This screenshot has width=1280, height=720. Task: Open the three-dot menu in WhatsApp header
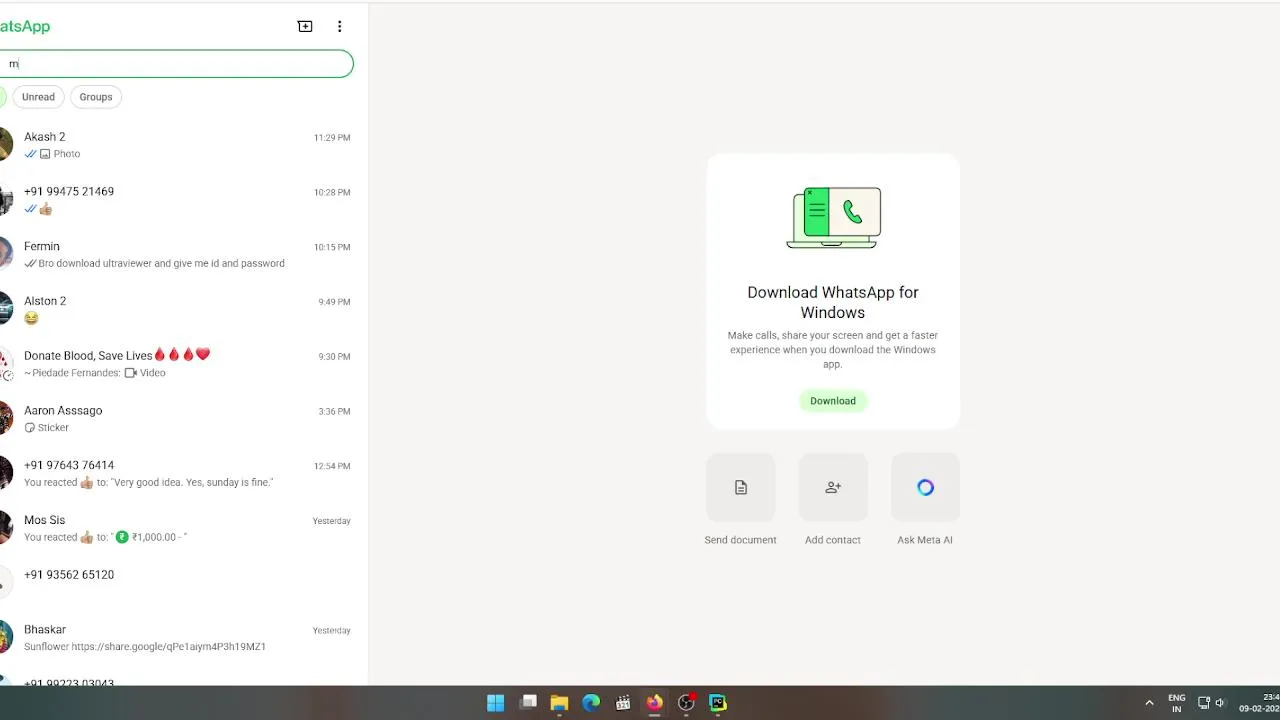tap(339, 26)
